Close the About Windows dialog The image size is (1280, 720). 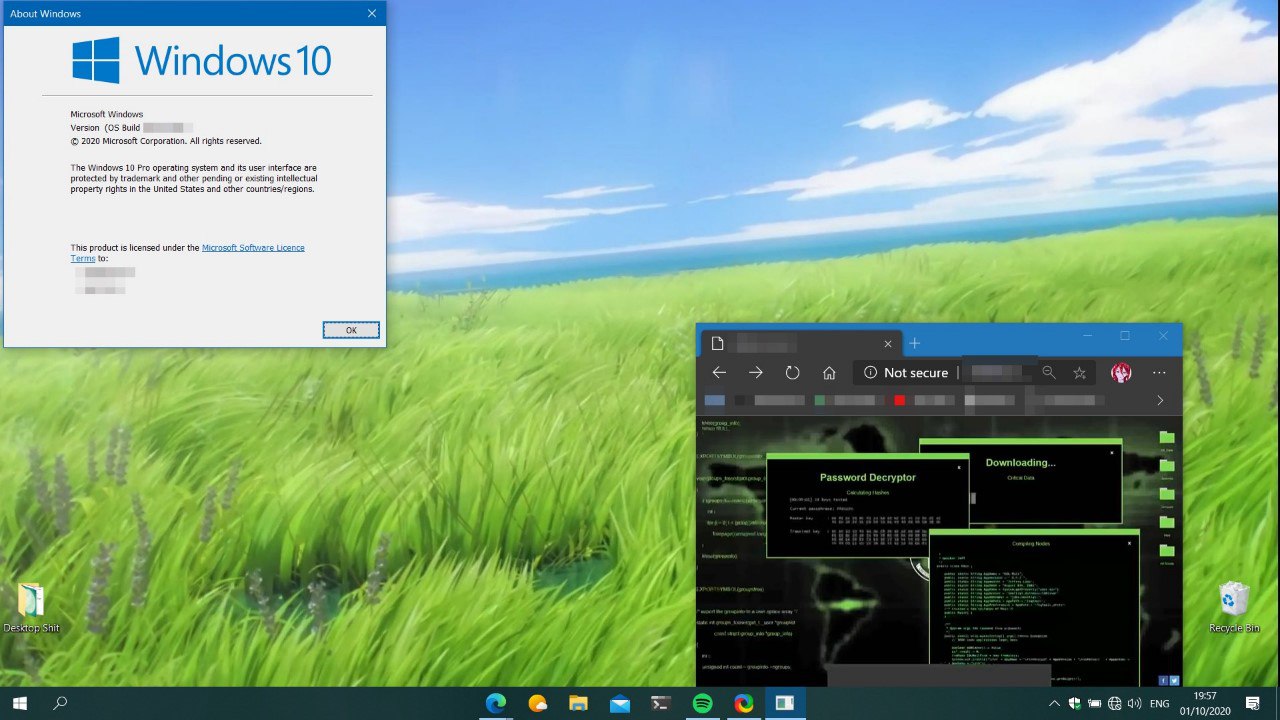coord(372,14)
